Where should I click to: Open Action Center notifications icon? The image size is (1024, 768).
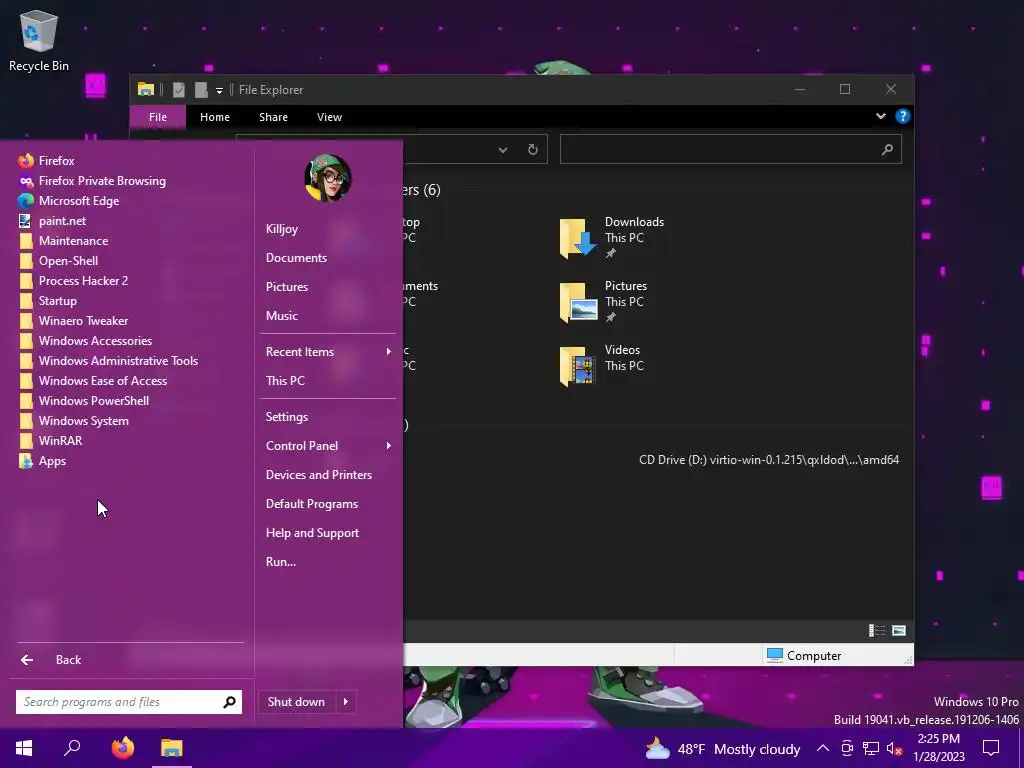(991, 748)
